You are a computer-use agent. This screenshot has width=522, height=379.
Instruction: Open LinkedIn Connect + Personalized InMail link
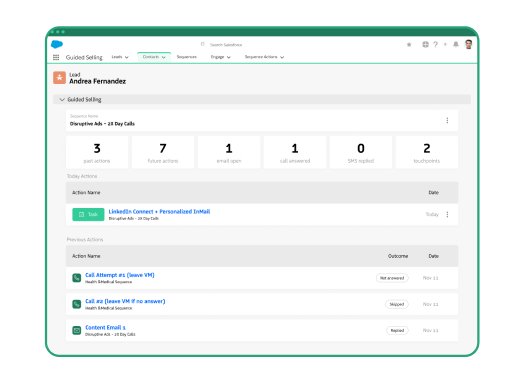pos(159,211)
